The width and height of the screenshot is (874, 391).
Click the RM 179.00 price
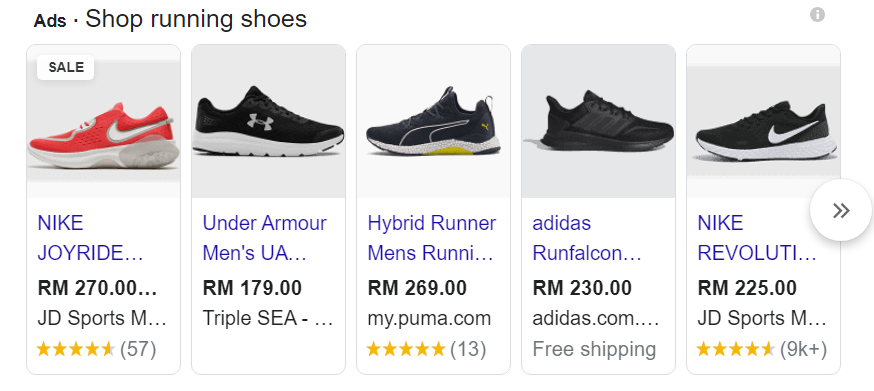click(252, 288)
